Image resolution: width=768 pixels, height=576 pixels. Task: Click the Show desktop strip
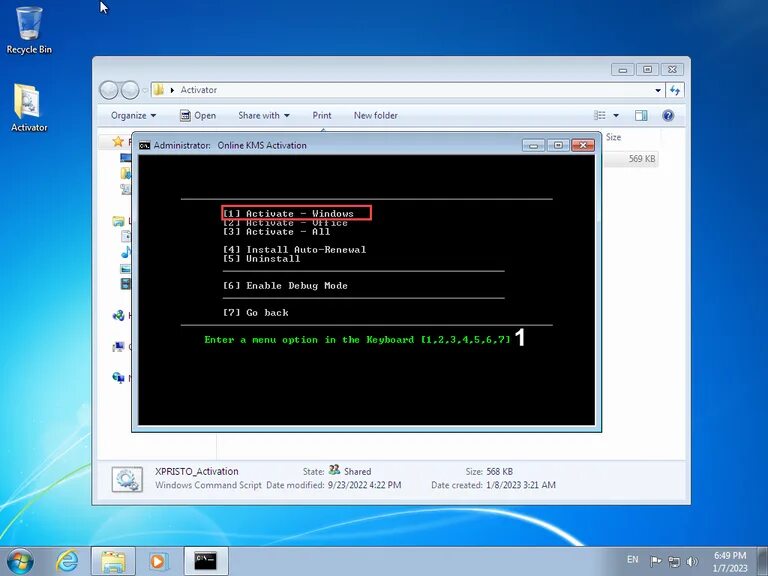click(x=763, y=561)
